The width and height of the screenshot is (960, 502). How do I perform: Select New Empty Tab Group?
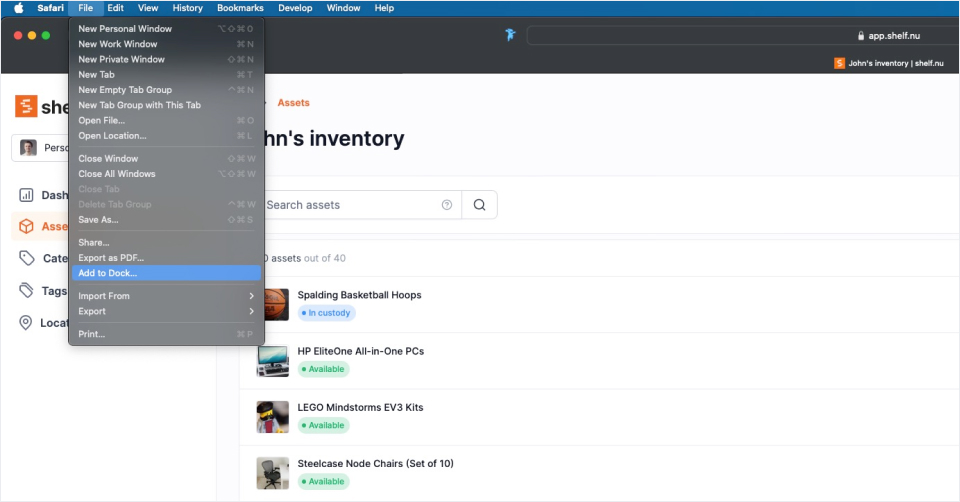[x=166, y=90]
